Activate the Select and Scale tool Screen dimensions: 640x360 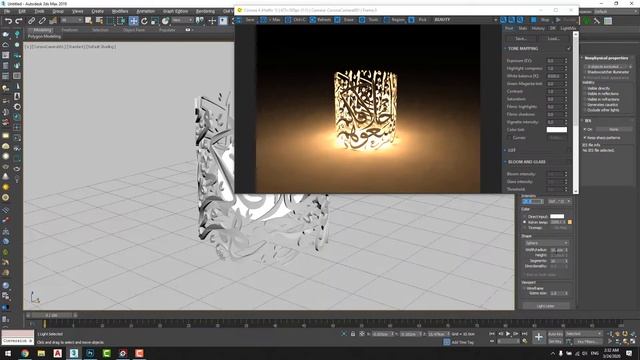point(154,20)
